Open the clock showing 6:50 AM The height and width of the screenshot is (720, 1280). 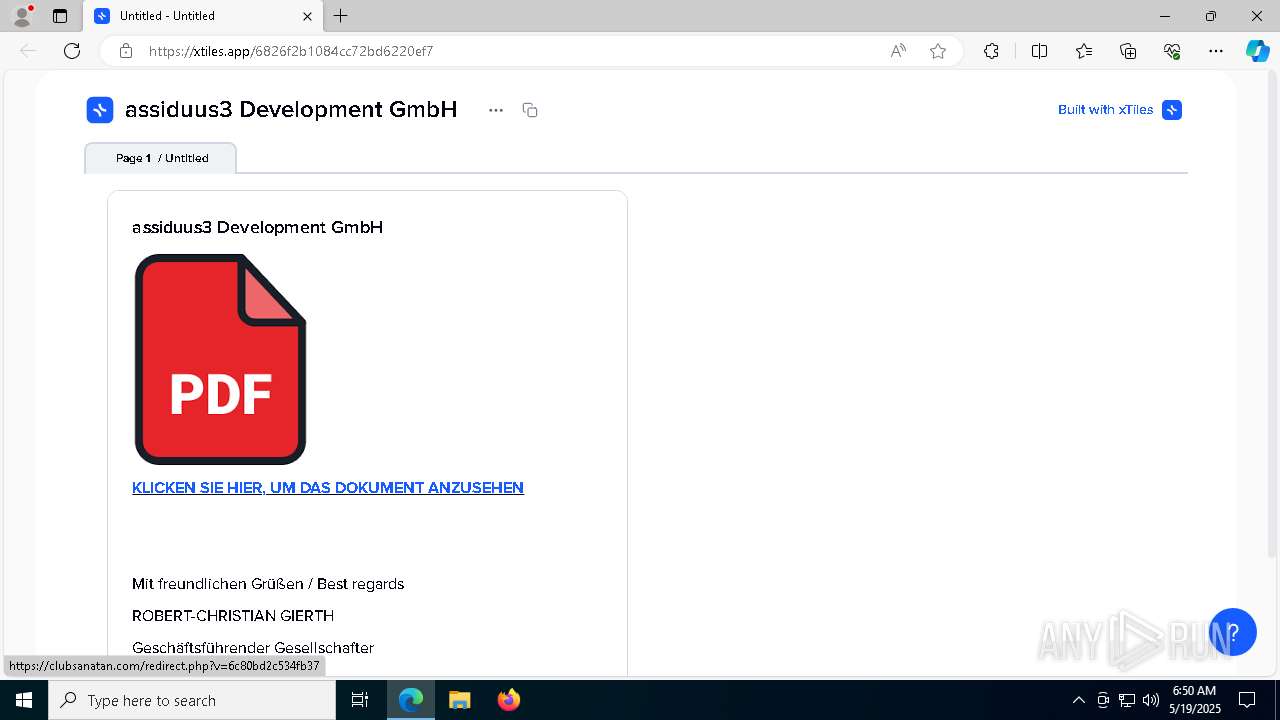1195,700
